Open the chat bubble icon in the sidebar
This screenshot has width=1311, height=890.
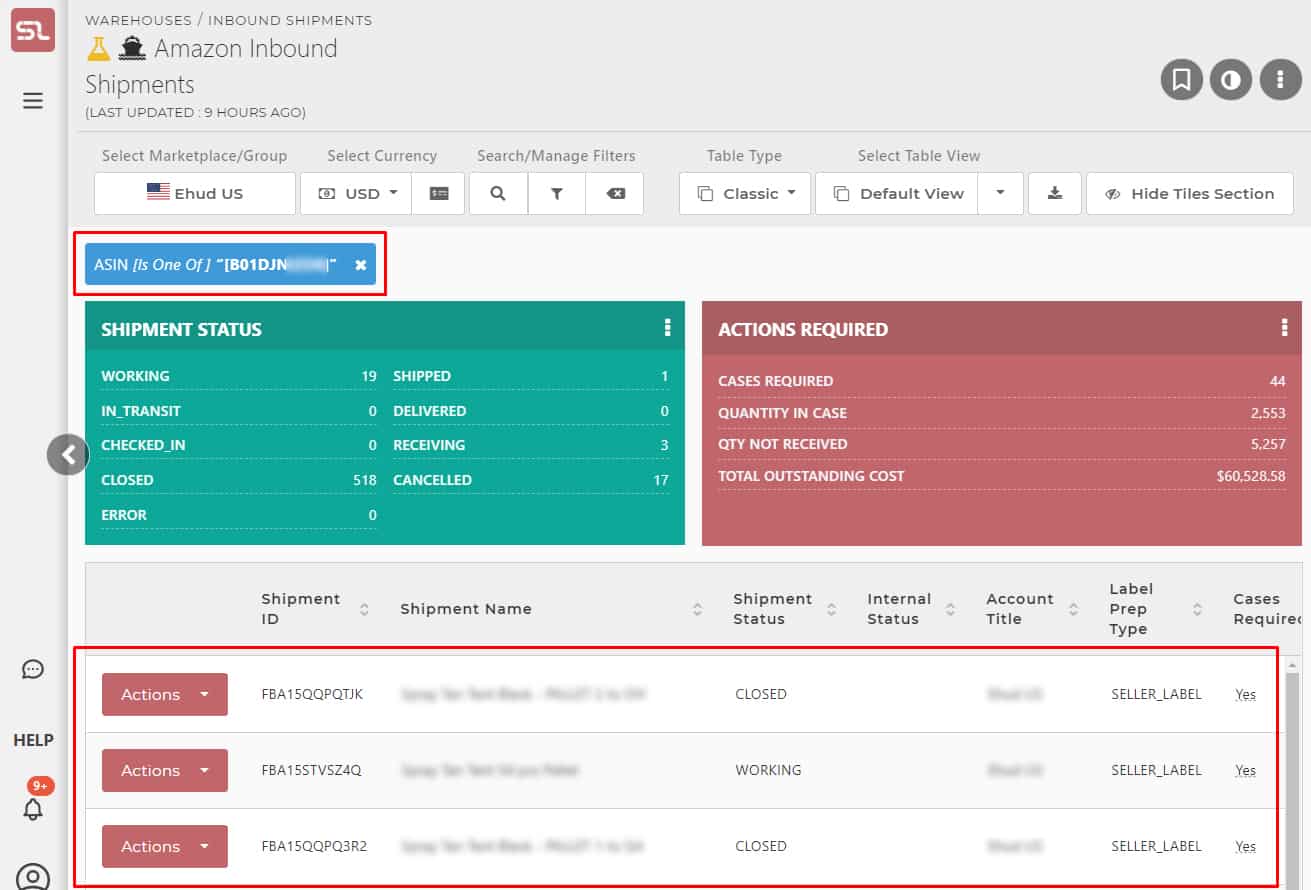pos(33,669)
